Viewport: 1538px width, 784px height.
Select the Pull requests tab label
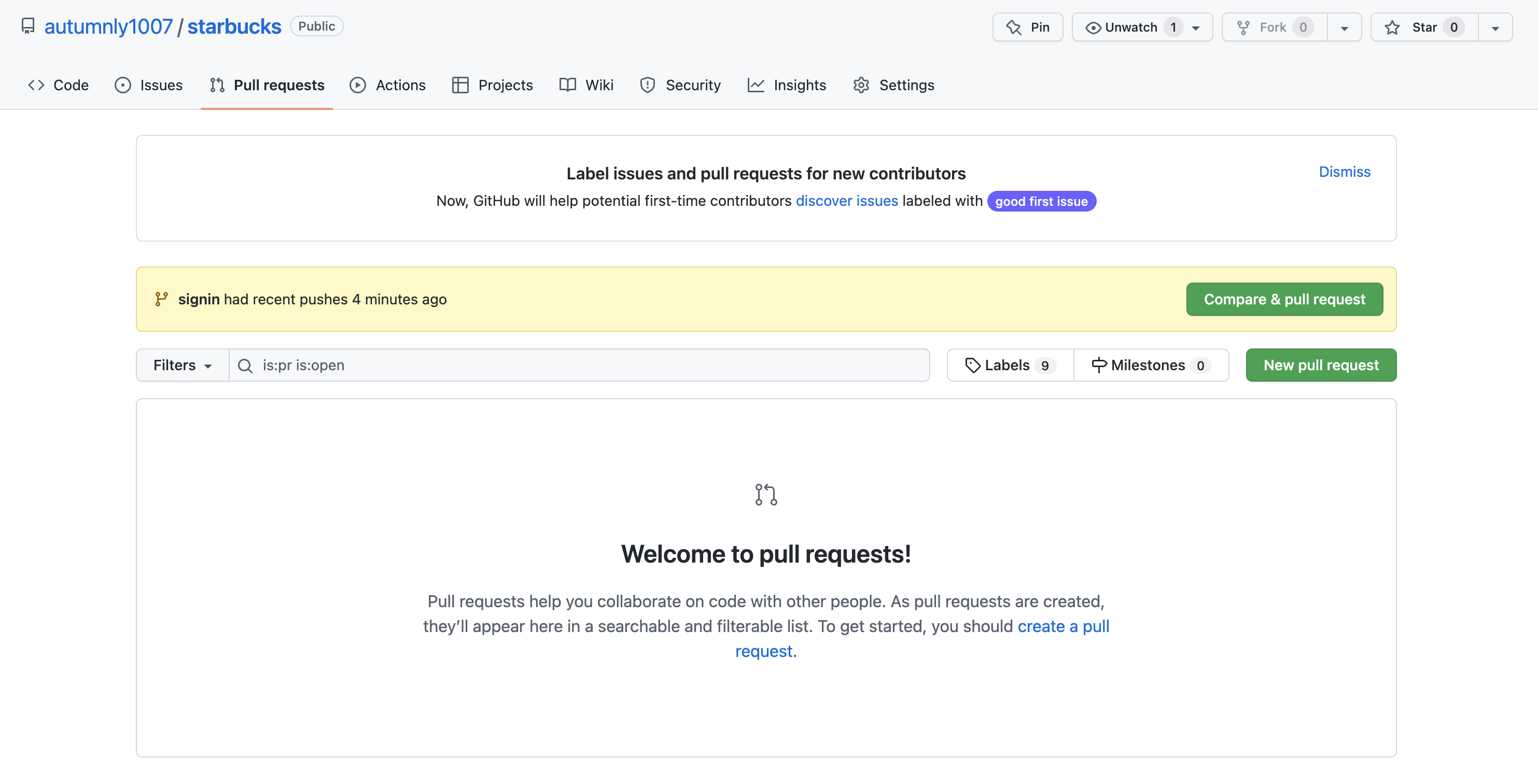[279, 86]
